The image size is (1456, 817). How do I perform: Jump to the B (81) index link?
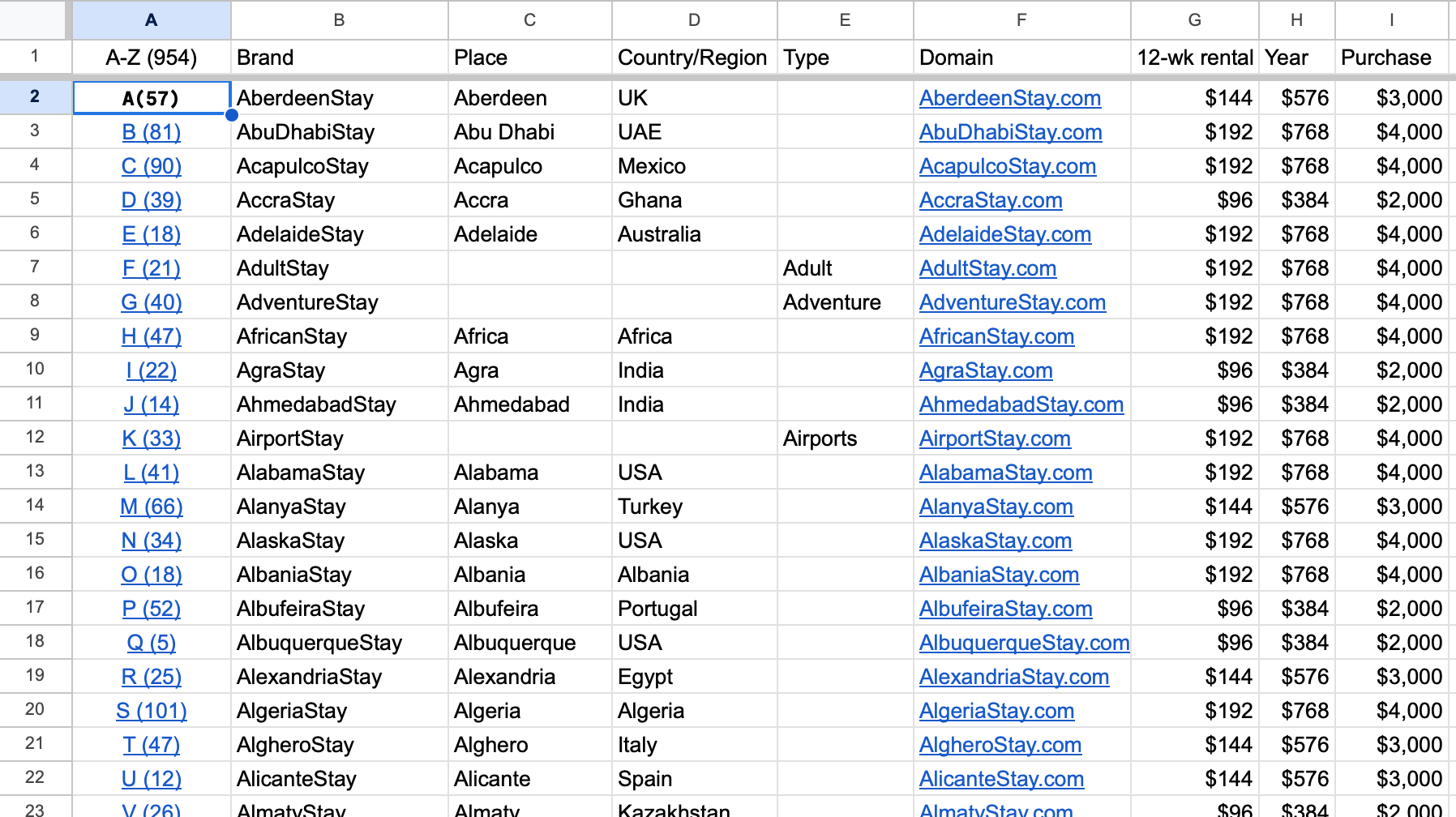point(151,132)
